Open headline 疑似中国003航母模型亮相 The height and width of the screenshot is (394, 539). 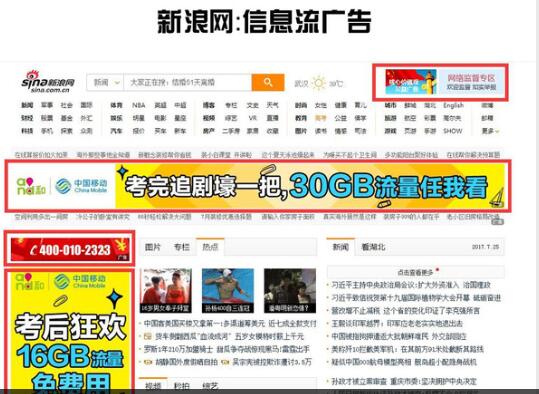coord(404,362)
